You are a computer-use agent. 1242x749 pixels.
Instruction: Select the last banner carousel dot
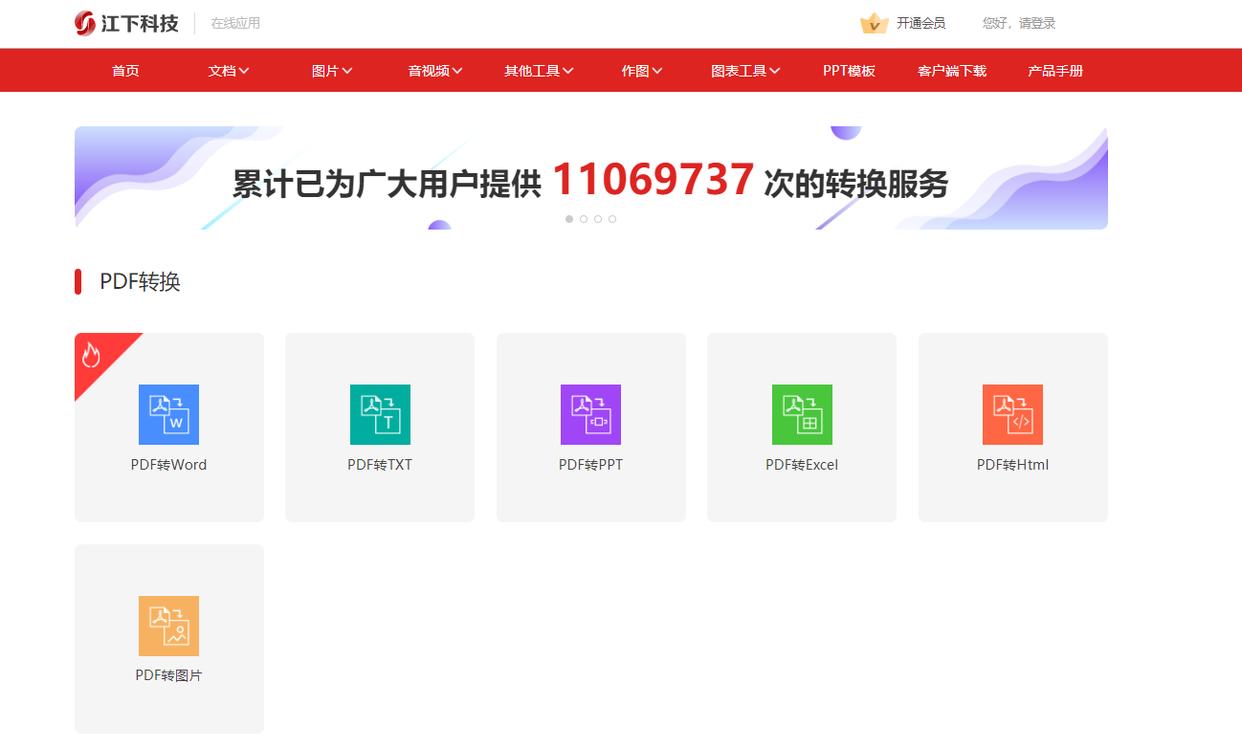point(612,219)
